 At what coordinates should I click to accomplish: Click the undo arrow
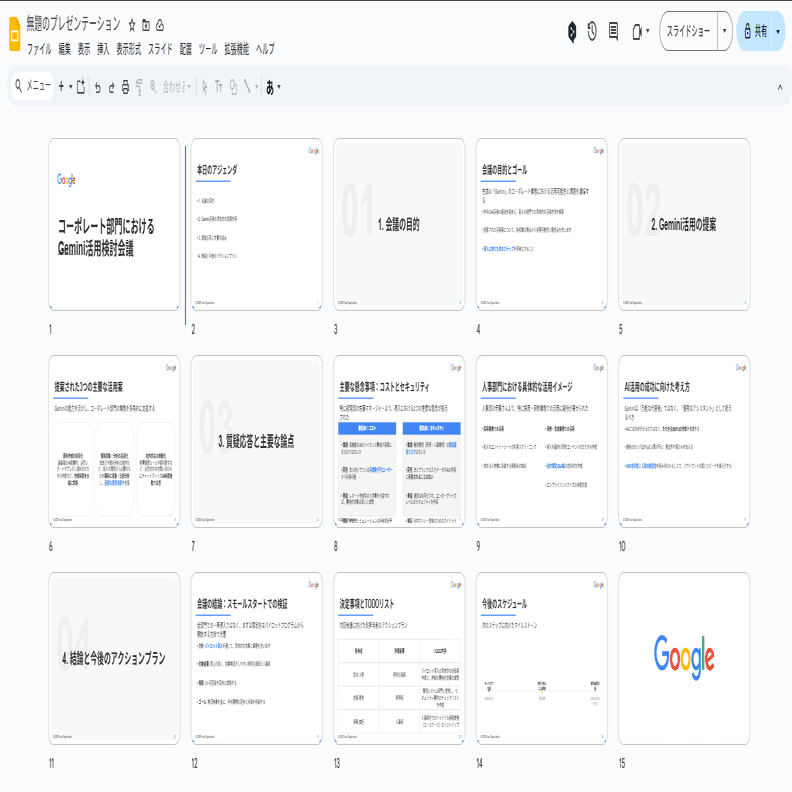(x=97, y=87)
